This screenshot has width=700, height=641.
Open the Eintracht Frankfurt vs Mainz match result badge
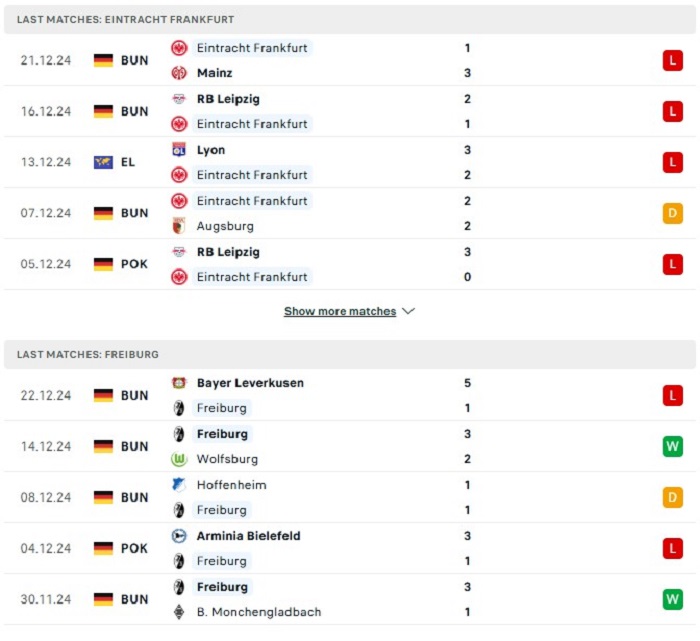[672, 60]
